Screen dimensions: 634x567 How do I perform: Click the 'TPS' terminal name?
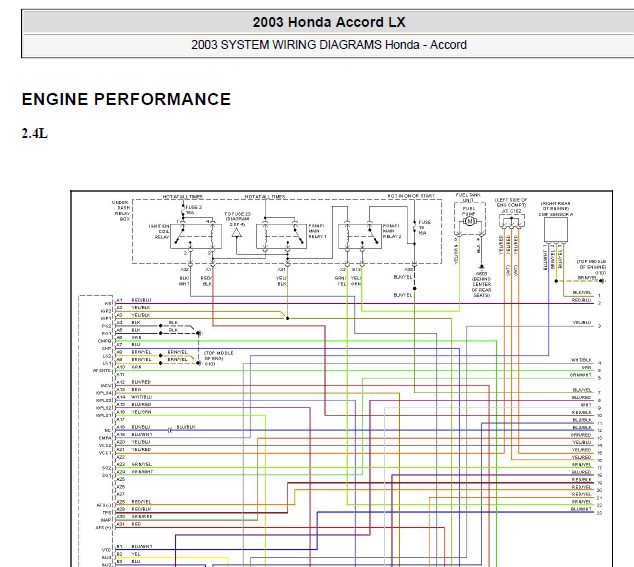(106, 513)
